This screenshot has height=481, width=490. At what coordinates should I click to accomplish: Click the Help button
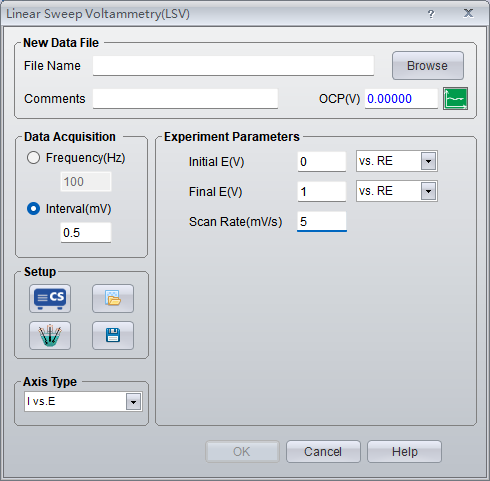click(x=404, y=452)
